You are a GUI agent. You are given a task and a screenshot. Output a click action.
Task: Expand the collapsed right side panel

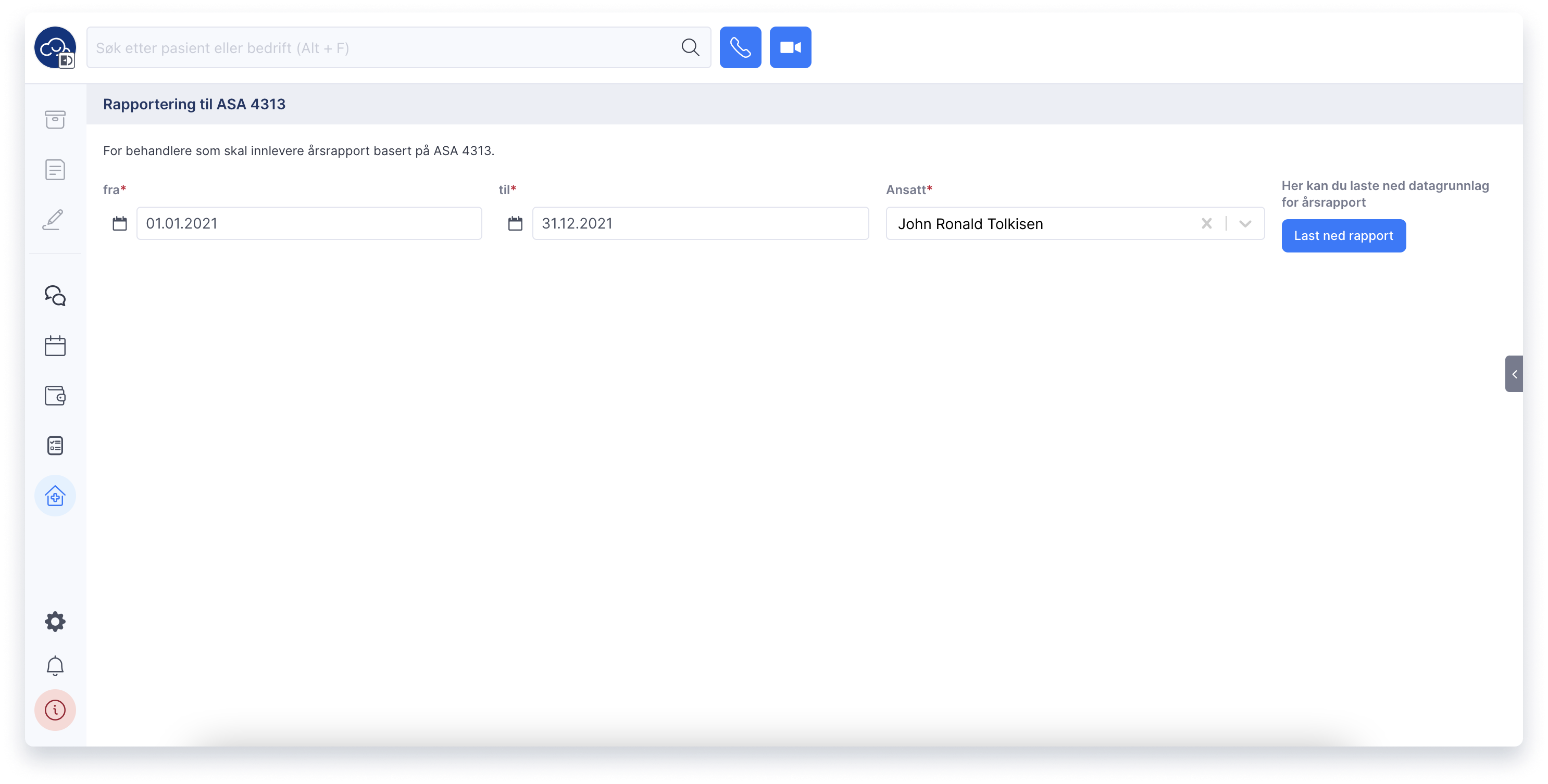click(1514, 374)
